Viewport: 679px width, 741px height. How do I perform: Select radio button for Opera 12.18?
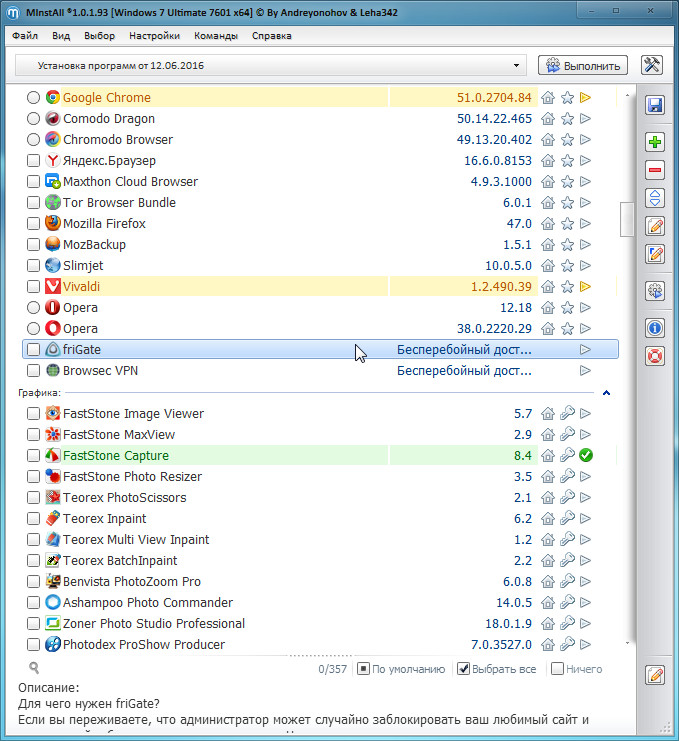pyautogui.click(x=33, y=308)
